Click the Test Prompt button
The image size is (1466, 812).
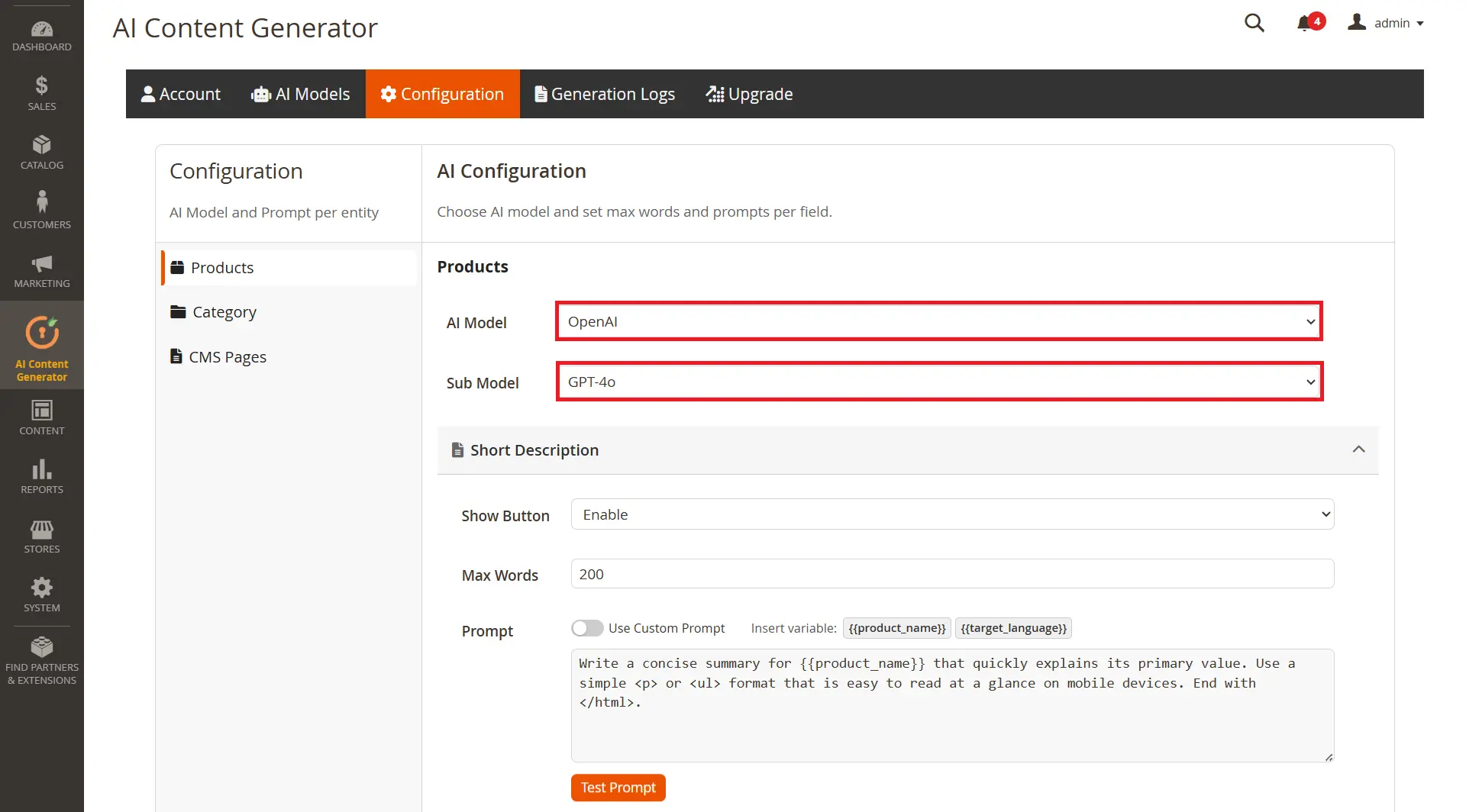618,787
